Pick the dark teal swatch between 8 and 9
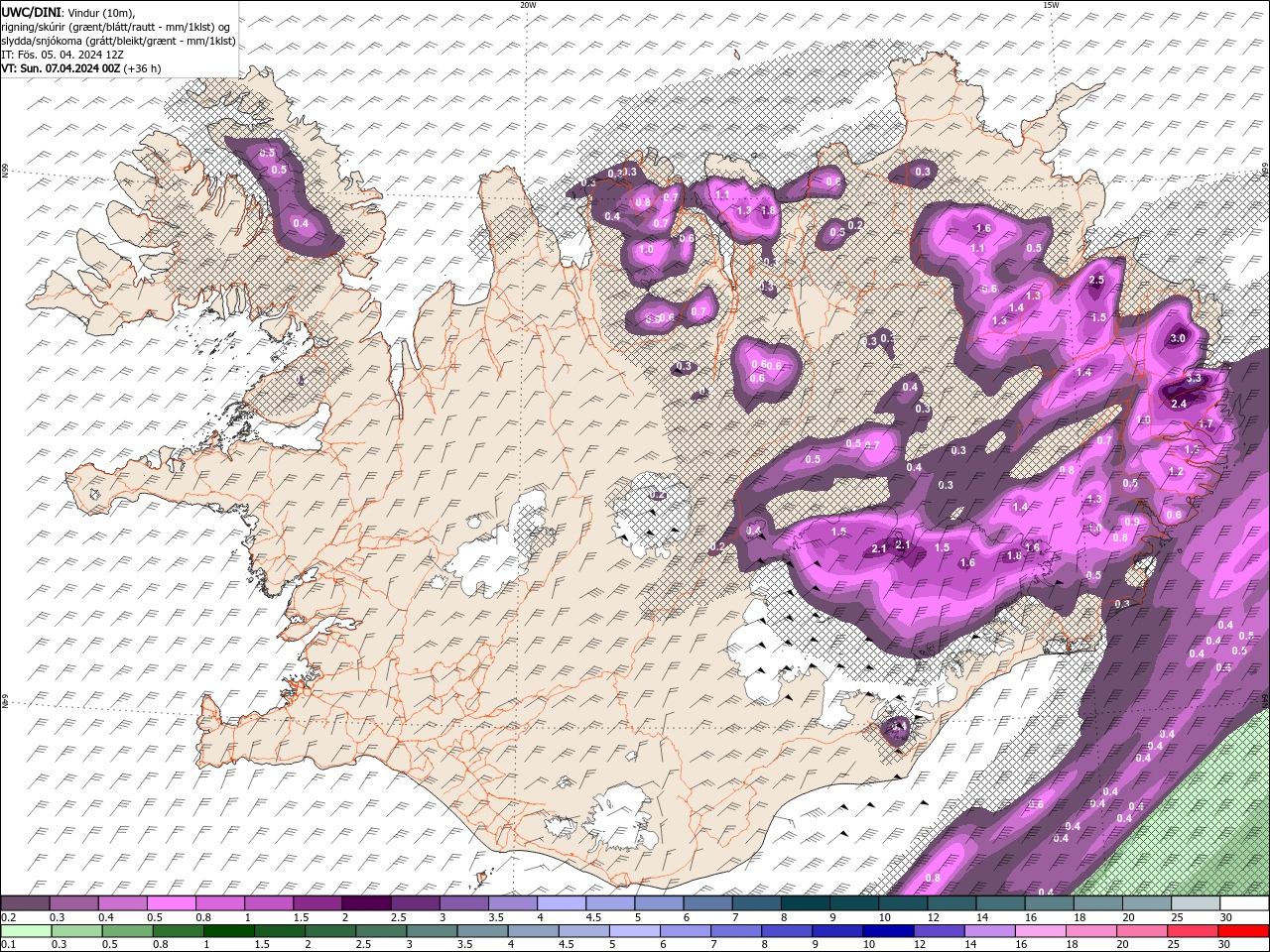This screenshot has height=952, width=1270. [x=805, y=903]
